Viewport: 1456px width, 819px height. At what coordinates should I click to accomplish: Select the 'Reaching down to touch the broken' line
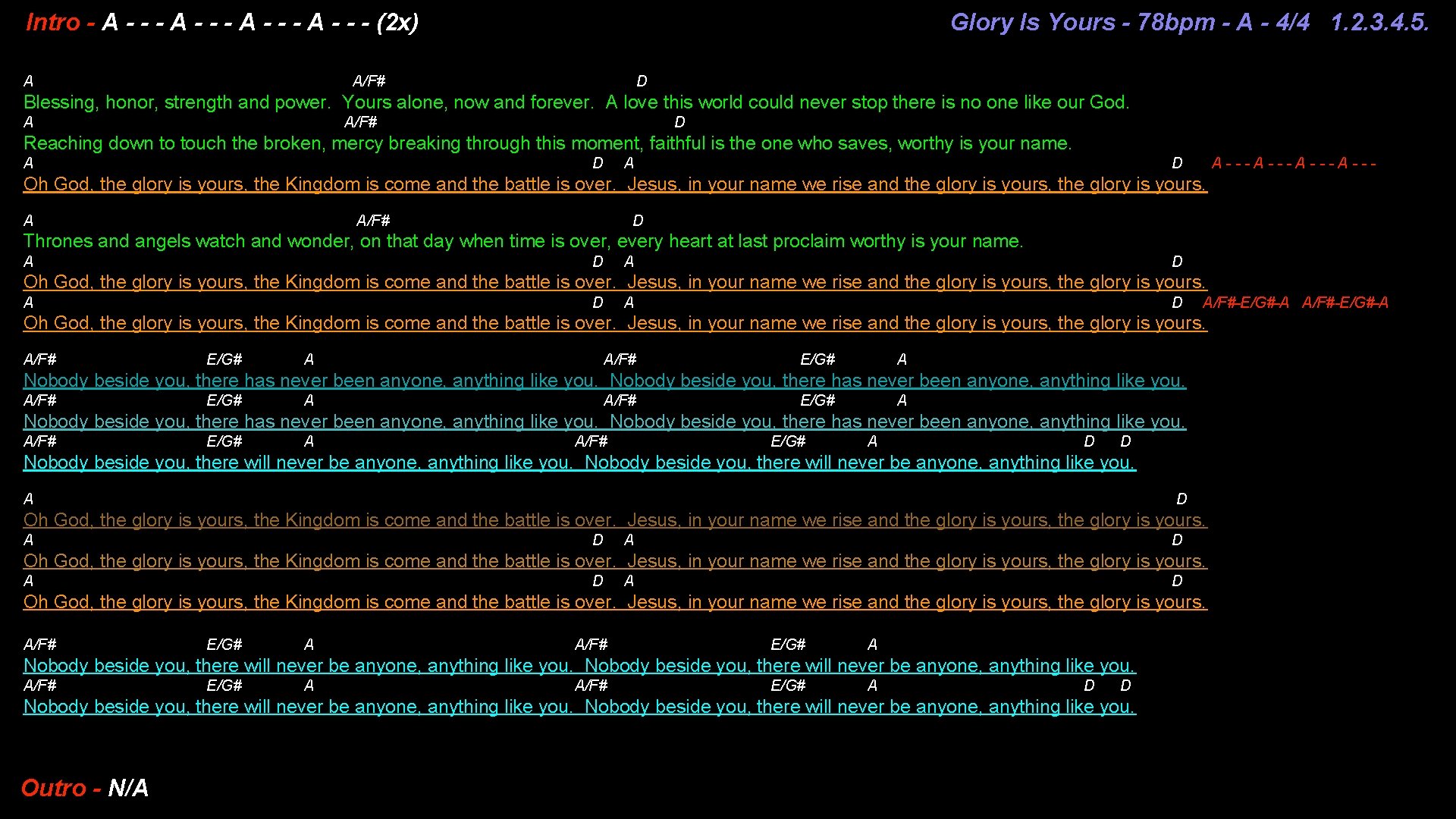[548, 143]
